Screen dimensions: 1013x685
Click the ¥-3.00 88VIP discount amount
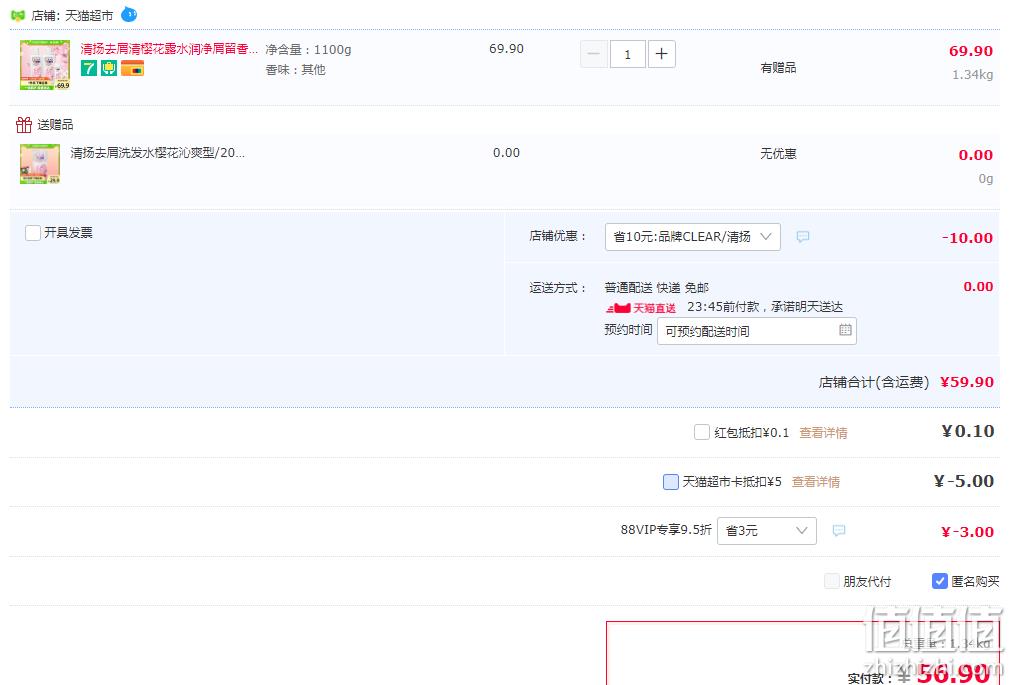click(x=968, y=532)
